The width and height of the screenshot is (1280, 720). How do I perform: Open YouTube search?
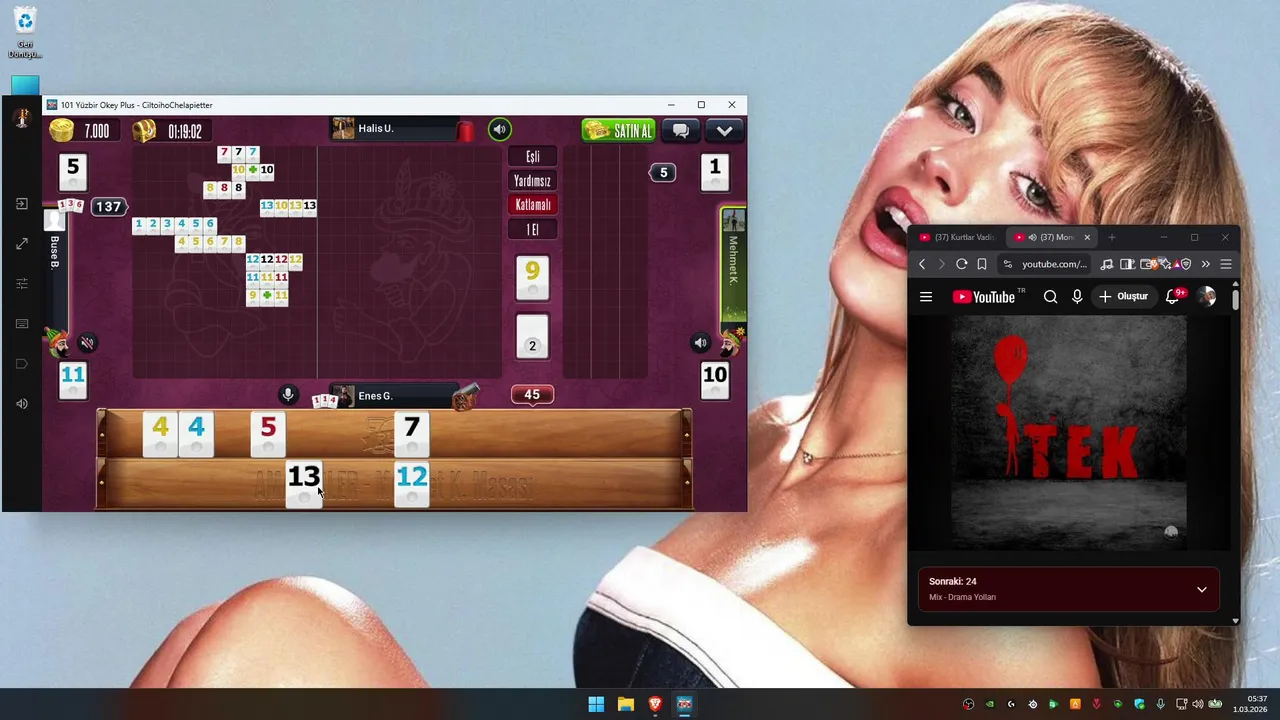(1050, 297)
